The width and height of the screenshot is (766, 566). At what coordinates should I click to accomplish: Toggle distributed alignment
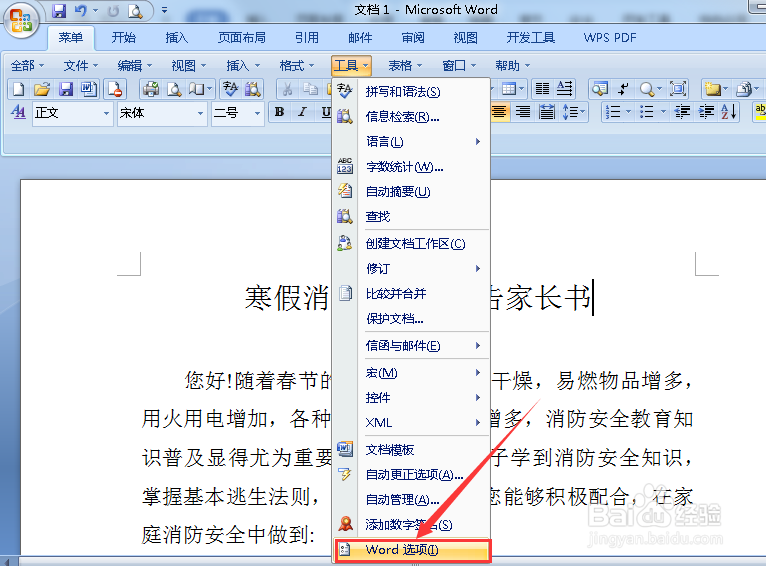547,112
